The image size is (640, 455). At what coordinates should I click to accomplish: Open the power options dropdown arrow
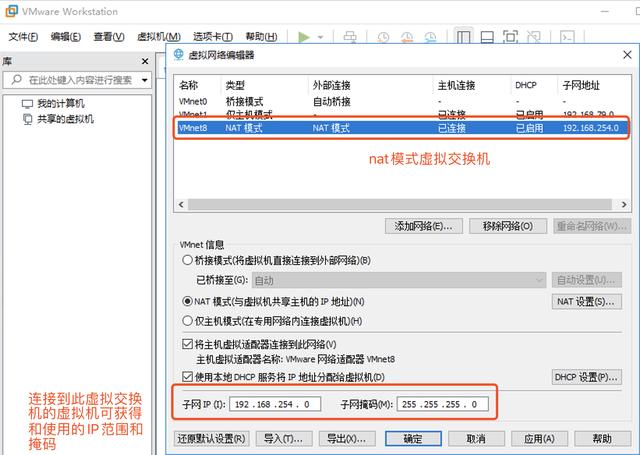click(320, 37)
